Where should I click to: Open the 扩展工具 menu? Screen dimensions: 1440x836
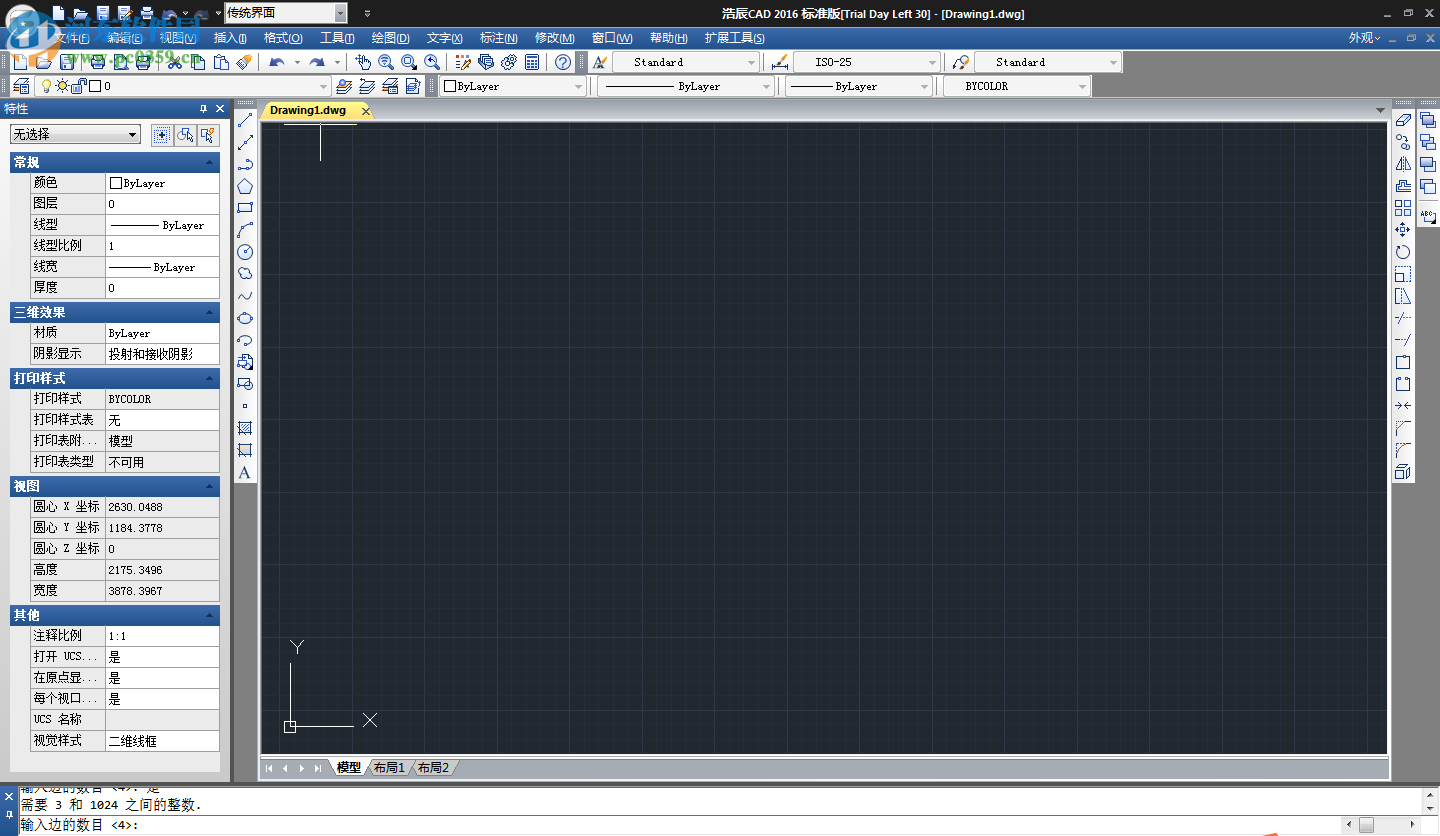click(734, 38)
